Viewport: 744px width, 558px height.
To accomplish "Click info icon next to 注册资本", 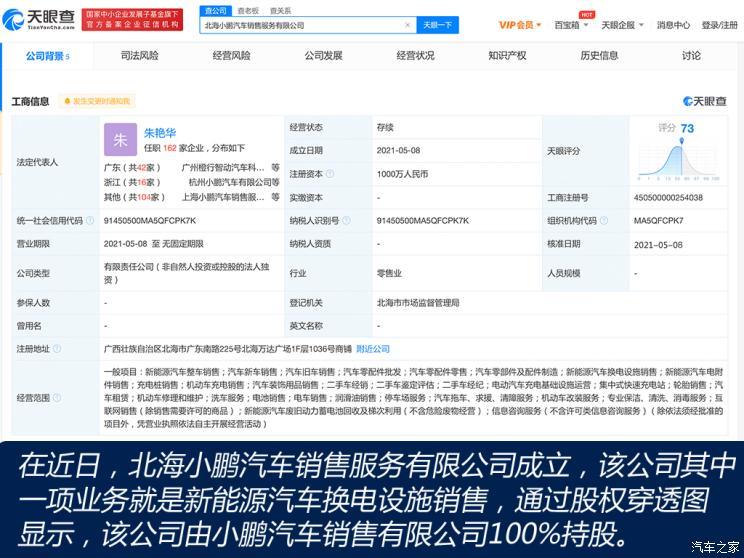I will tap(330, 174).
